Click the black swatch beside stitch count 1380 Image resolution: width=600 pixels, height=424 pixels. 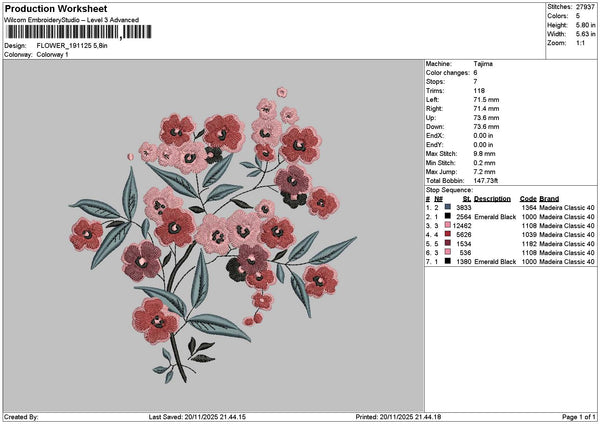448,261
